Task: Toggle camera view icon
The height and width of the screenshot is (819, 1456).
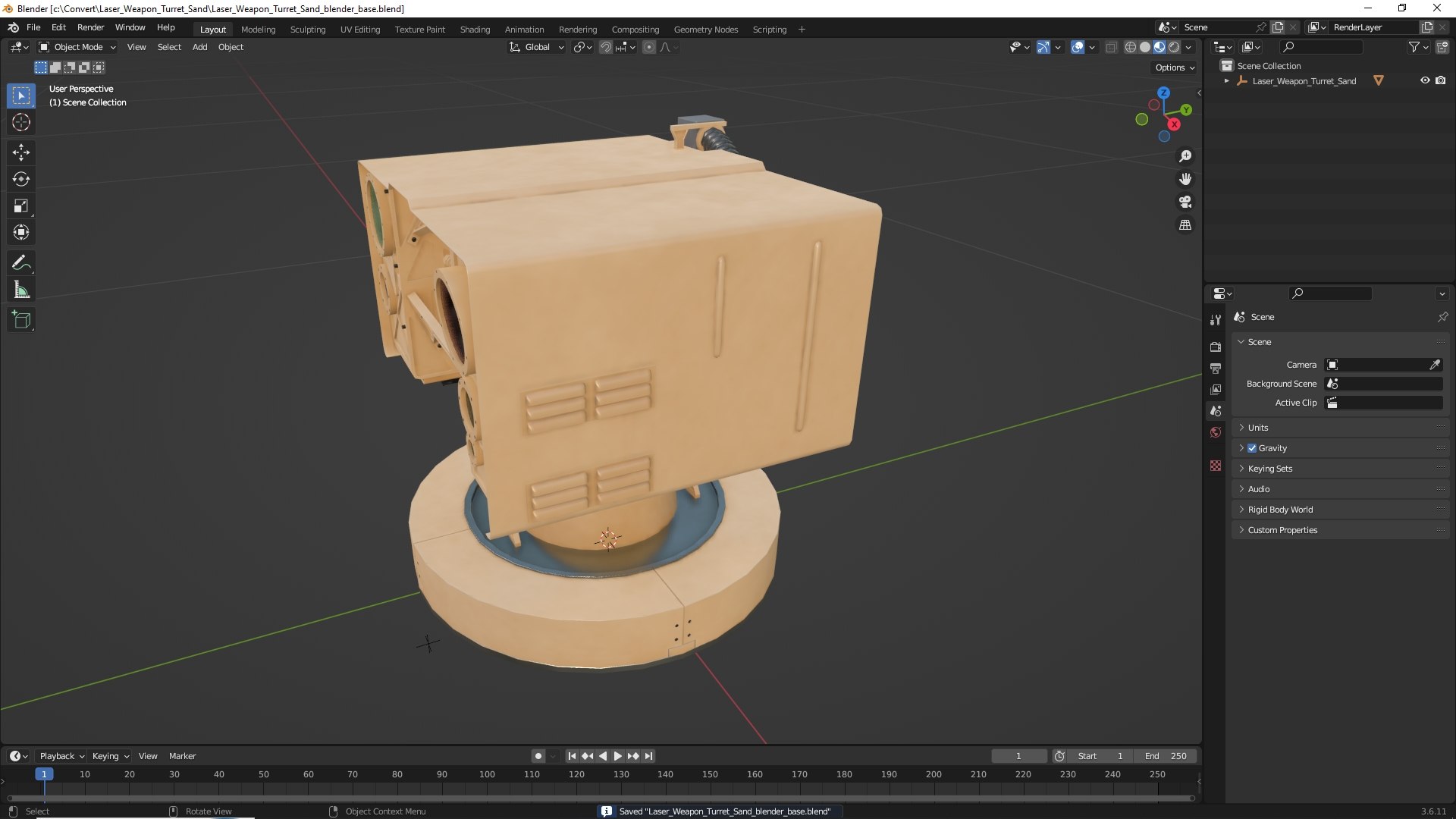Action: [x=1185, y=202]
